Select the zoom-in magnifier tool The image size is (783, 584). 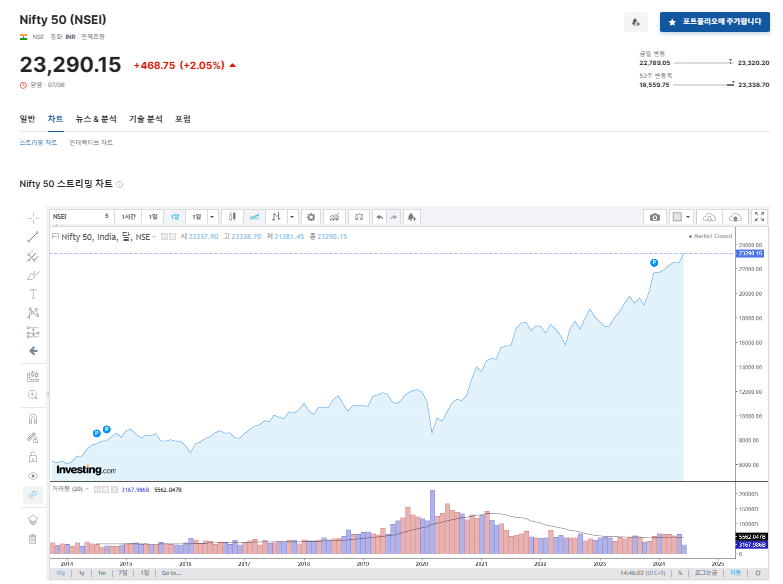pos(33,395)
